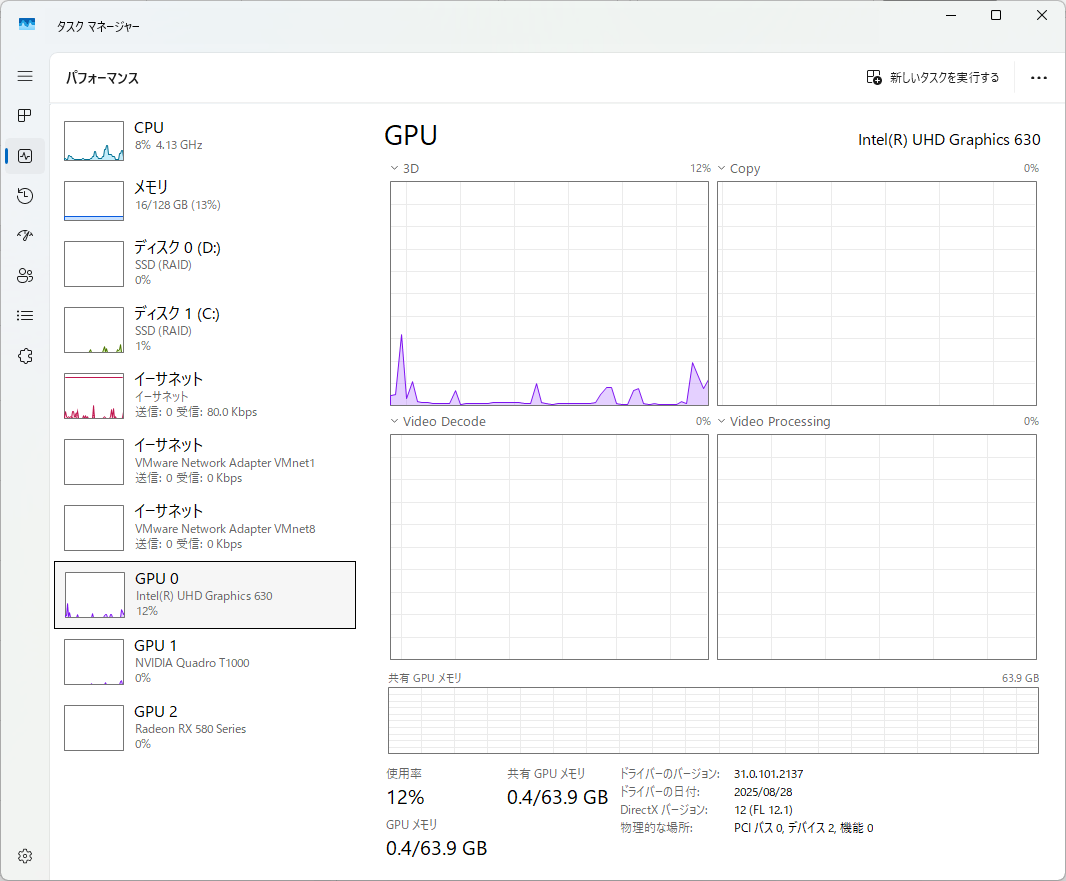Image resolution: width=1066 pixels, height=881 pixels.
Task: Select the メモリ performance item
Action: pyautogui.click(x=205, y=199)
